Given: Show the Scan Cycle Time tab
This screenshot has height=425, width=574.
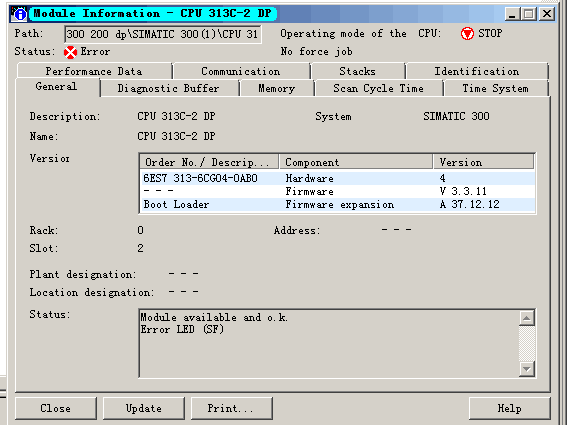Looking at the screenshot, I should tap(379, 89).
